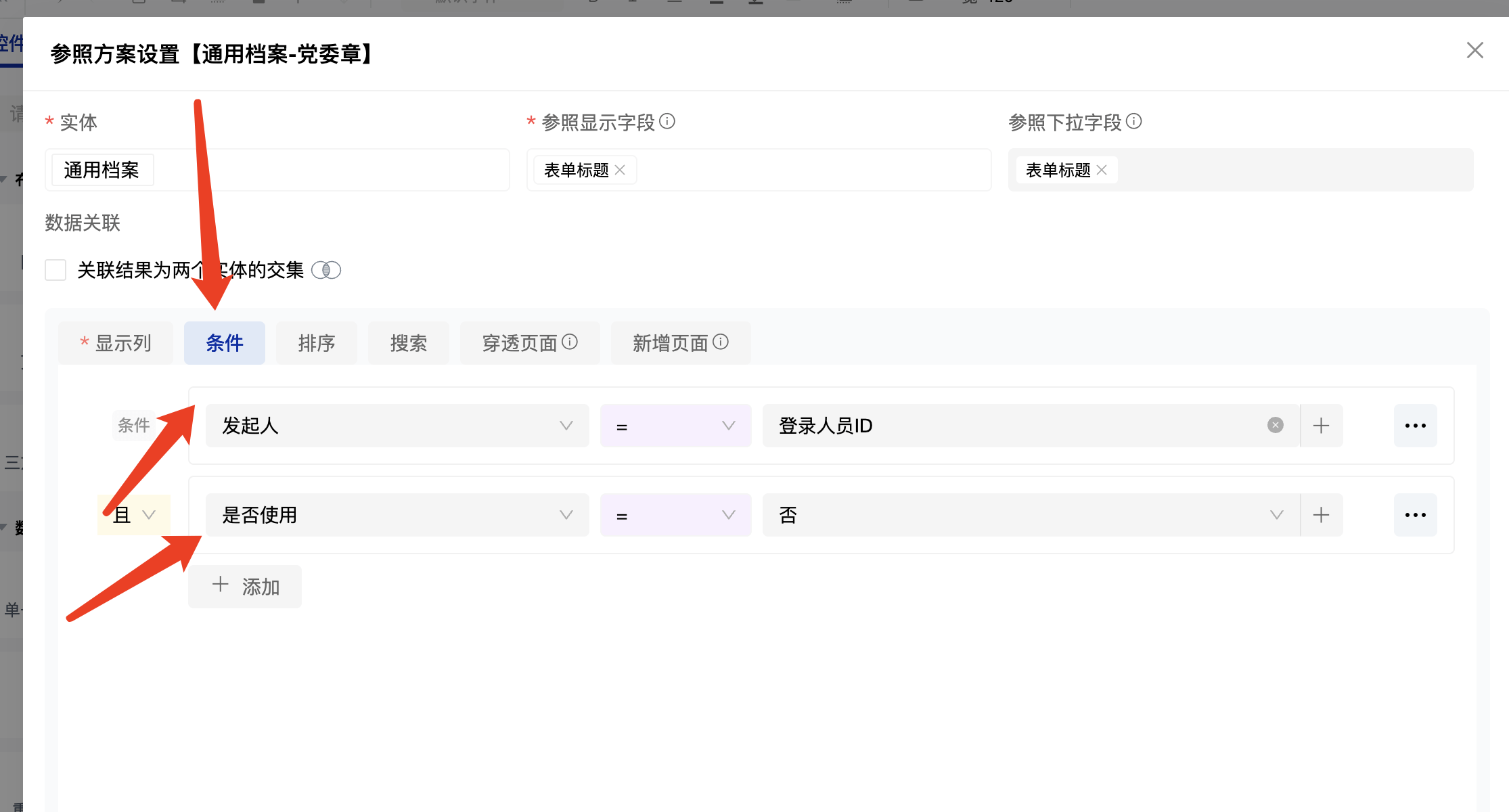Click plus icon in 发起人 row
The width and height of the screenshot is (1509, 812).
1321,426
